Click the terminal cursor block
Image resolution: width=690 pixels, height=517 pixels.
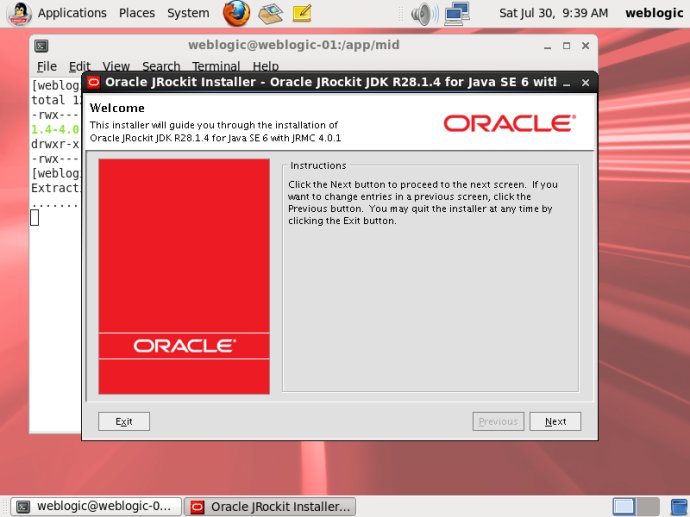34,217
